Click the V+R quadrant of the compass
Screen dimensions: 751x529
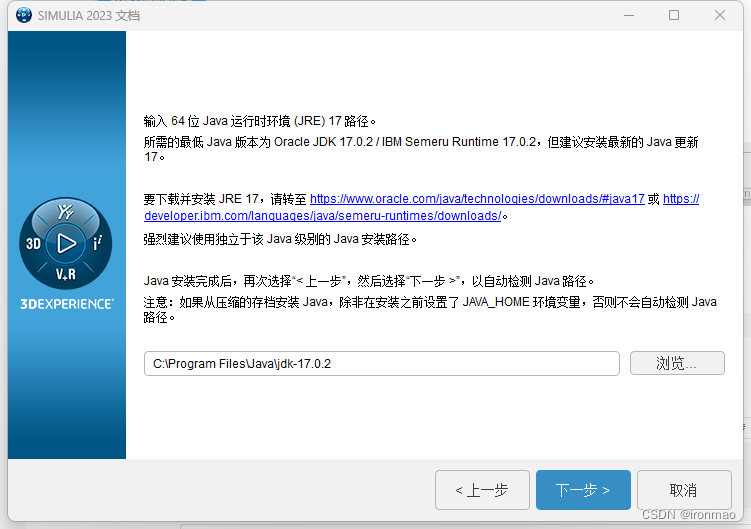click(66, 275)
